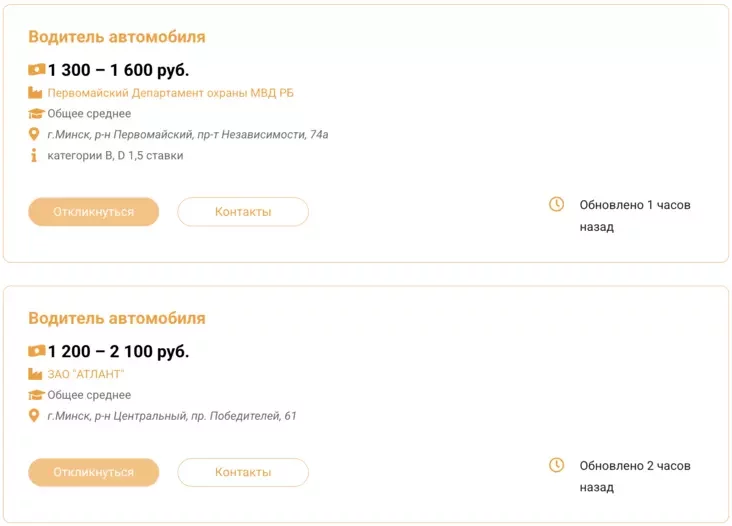Screen dimensions: 732x526
Task: Click the address г.Минск, р-н Центральный, пр. Победителей, 61
Action: click(172, 416)
